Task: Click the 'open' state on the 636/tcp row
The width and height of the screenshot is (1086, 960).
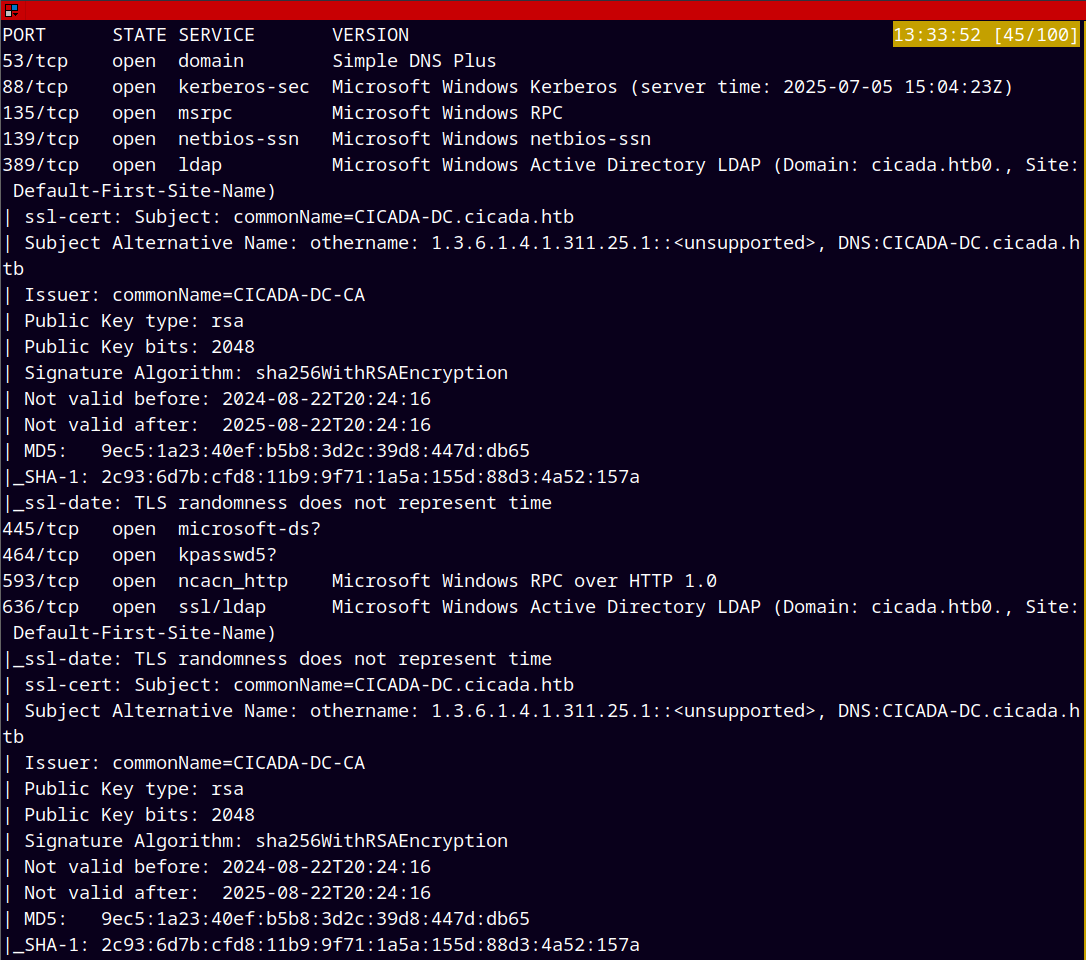Action: pyautogui.click(x=134, y=607)
